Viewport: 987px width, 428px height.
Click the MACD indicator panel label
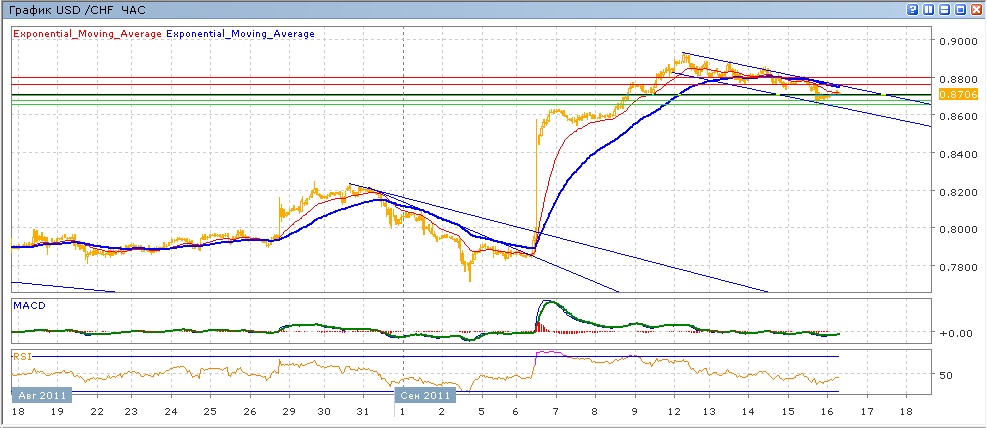point(28,304)
